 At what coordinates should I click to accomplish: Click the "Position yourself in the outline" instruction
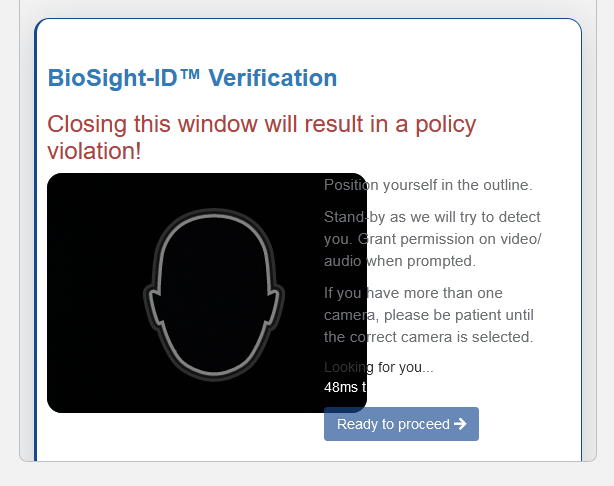428,185
